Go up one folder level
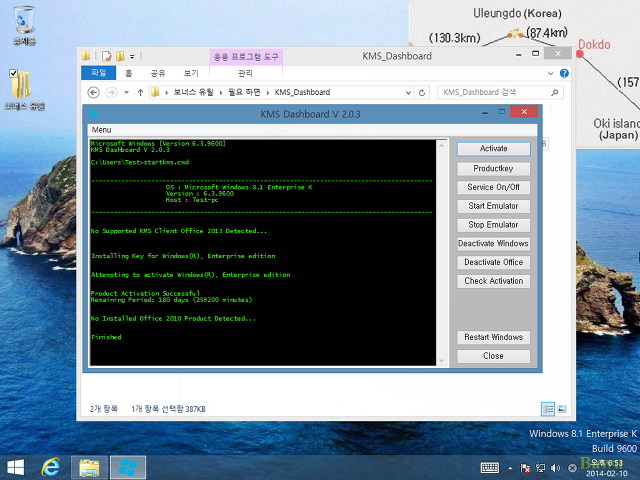This screenshot has height=480, width=640. 140,93
